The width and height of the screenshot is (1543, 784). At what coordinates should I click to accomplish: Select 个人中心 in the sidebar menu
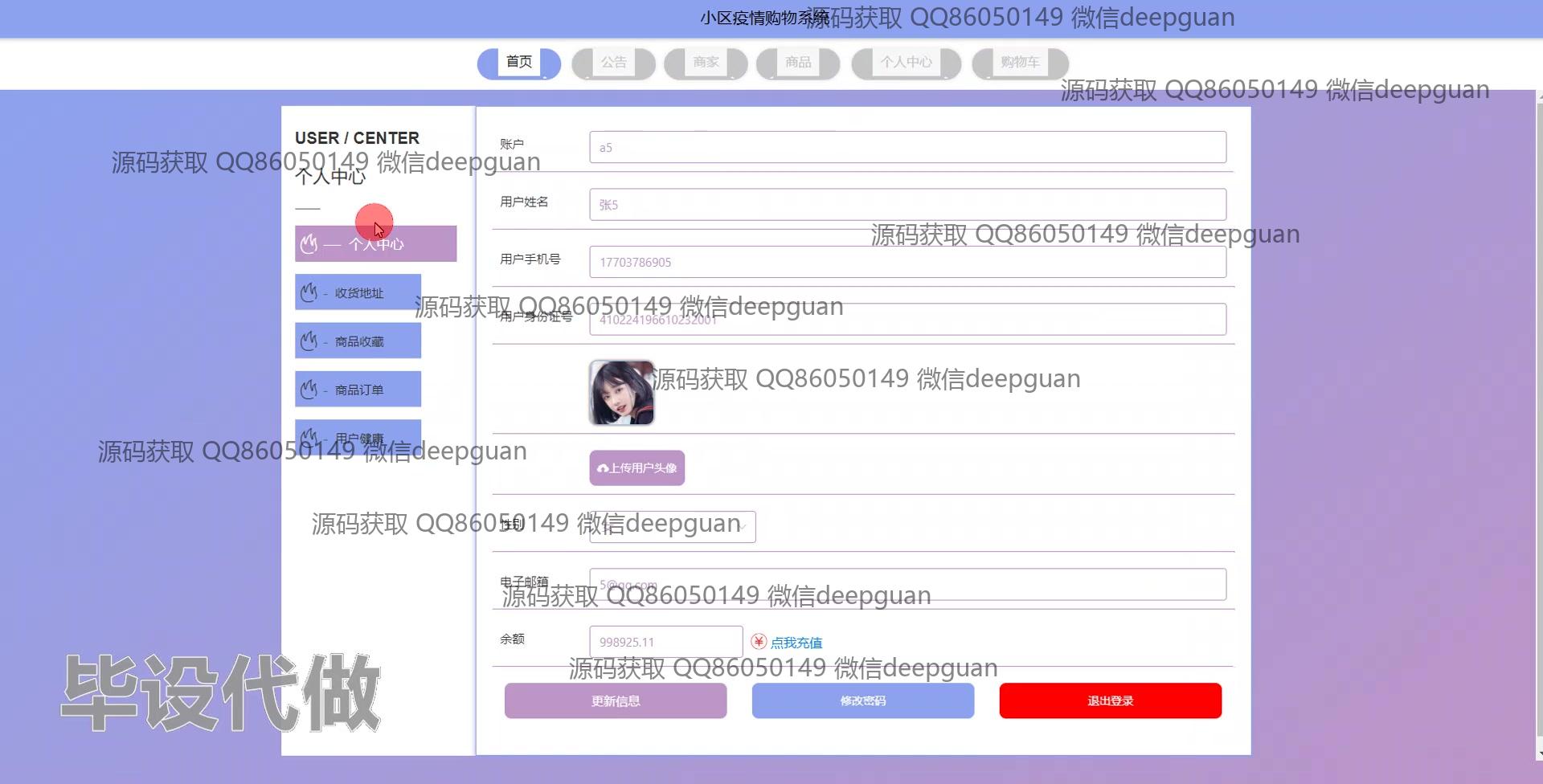point(375,243)
